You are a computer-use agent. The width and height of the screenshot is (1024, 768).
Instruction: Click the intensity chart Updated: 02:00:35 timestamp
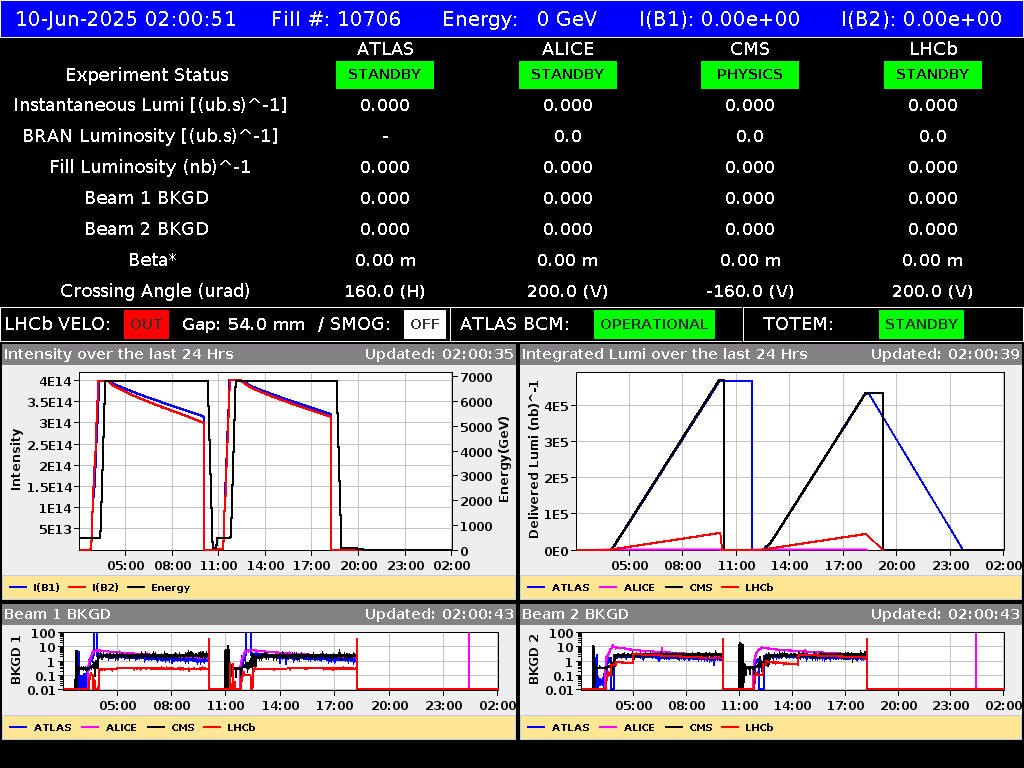[x=439, y=355]
